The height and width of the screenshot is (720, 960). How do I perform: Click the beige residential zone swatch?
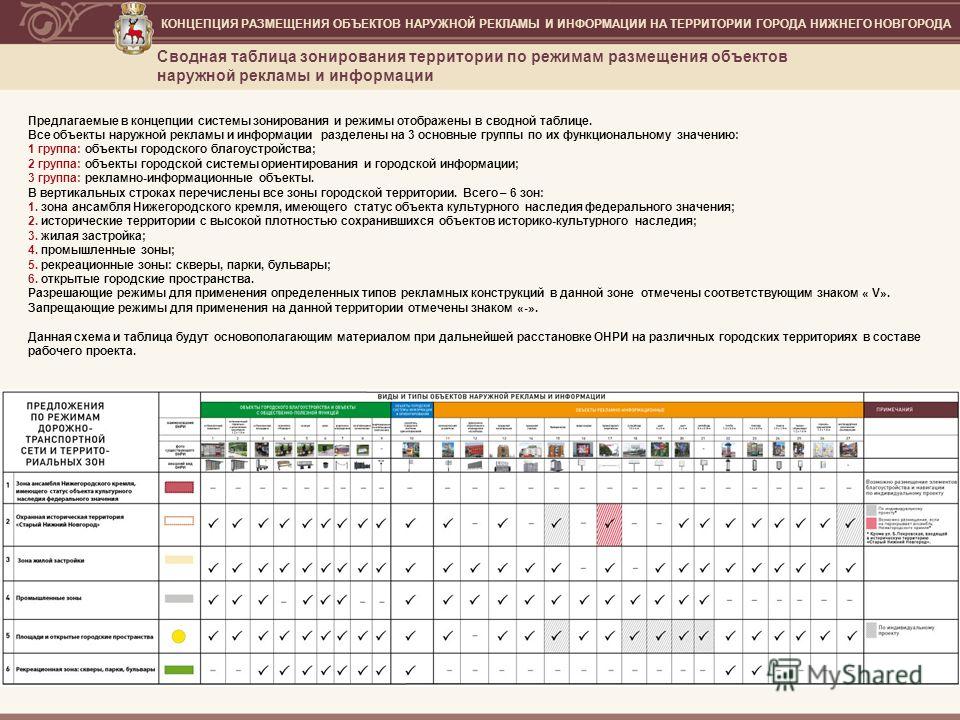pos(179,560)
